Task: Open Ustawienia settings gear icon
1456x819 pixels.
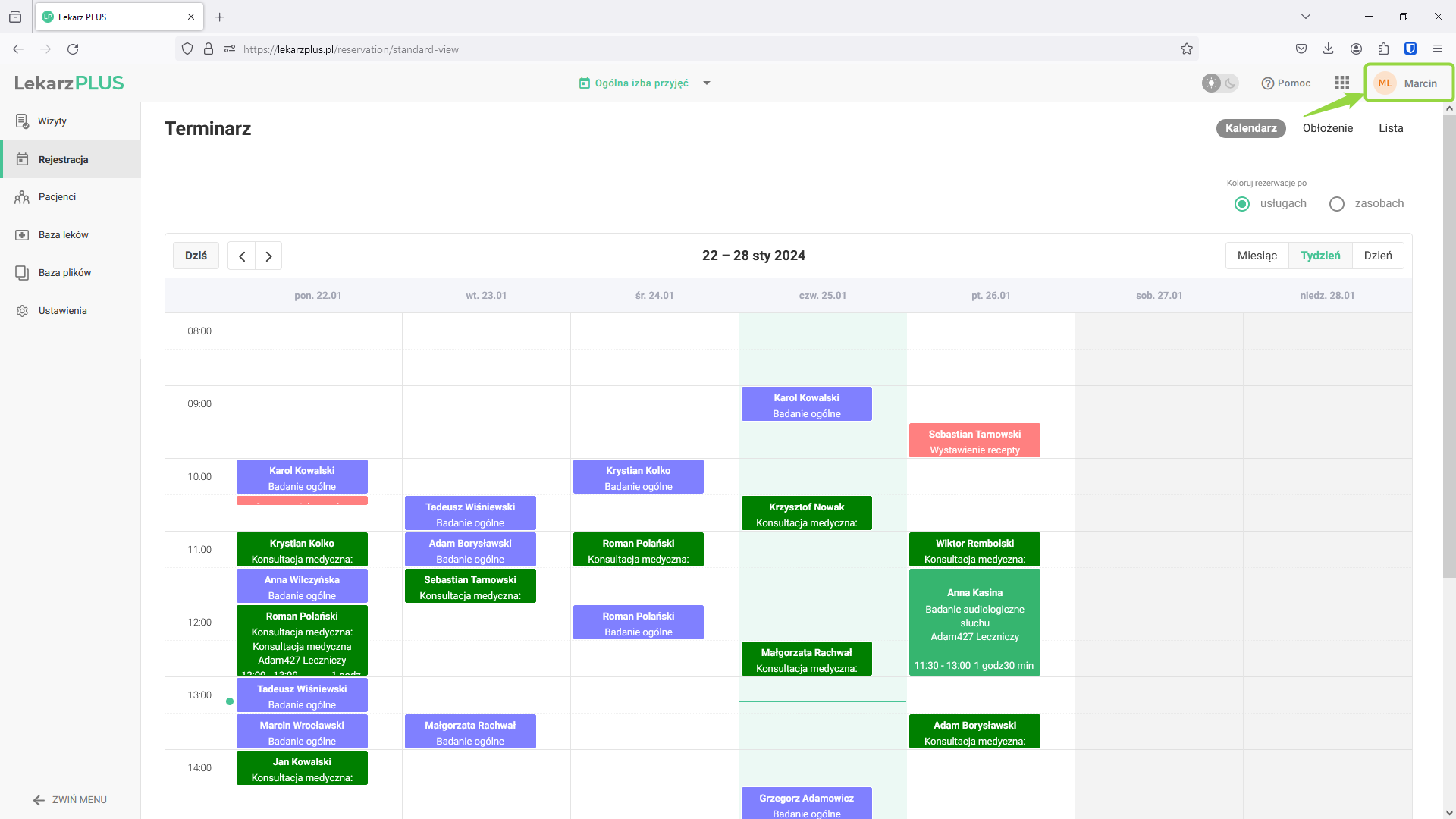Action: (x=22, y=311)
